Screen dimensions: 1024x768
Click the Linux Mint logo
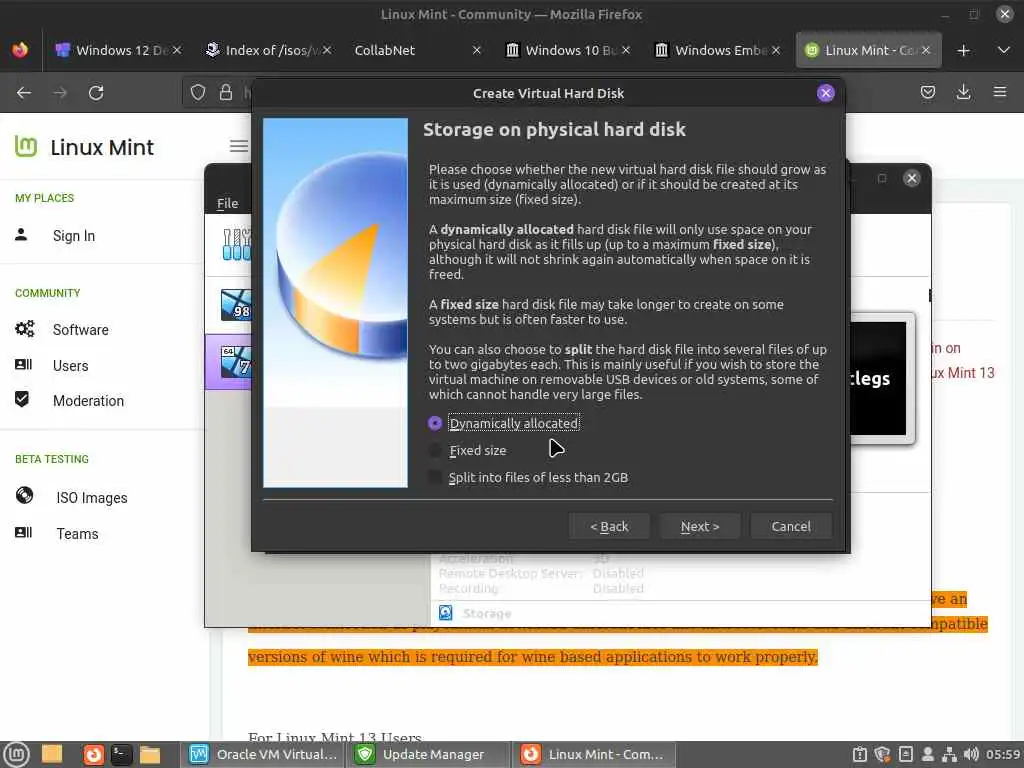pyautogui.click(x=84, y=147)
